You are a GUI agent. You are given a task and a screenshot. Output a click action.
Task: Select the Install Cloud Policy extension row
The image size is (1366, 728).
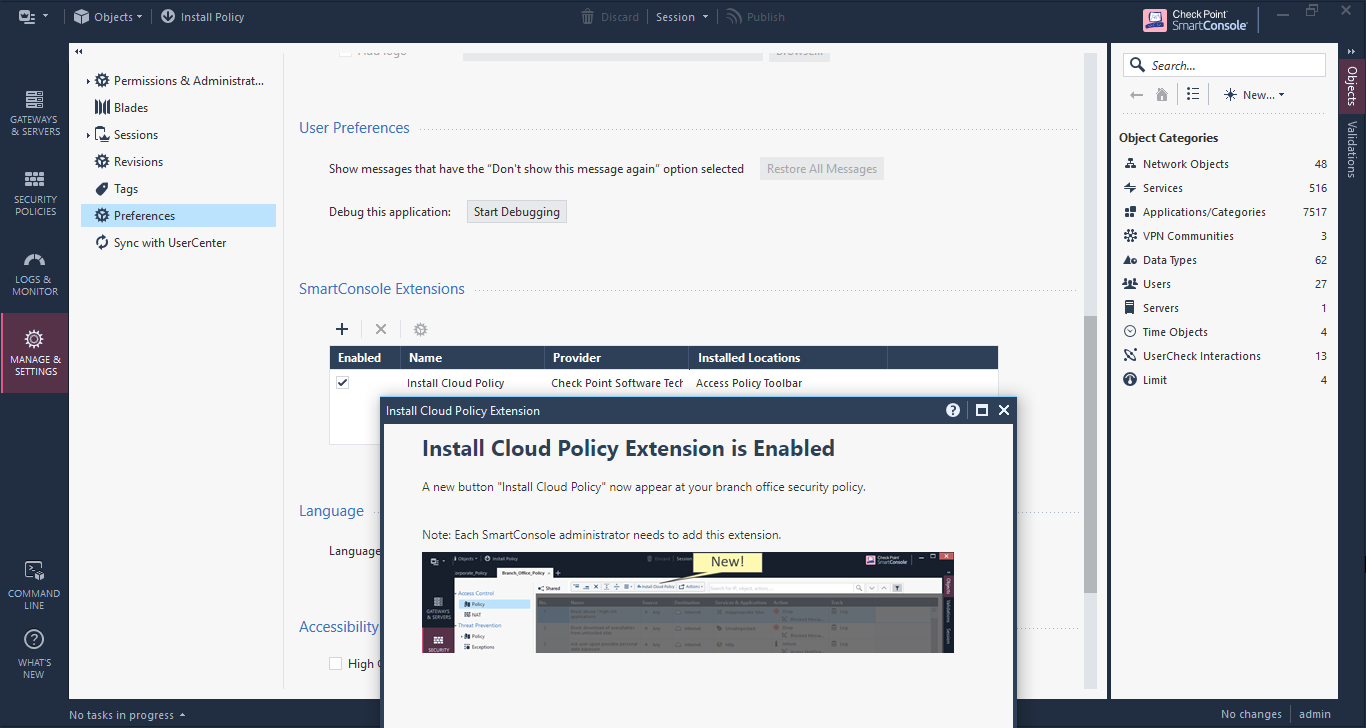[x=664, y=383]
